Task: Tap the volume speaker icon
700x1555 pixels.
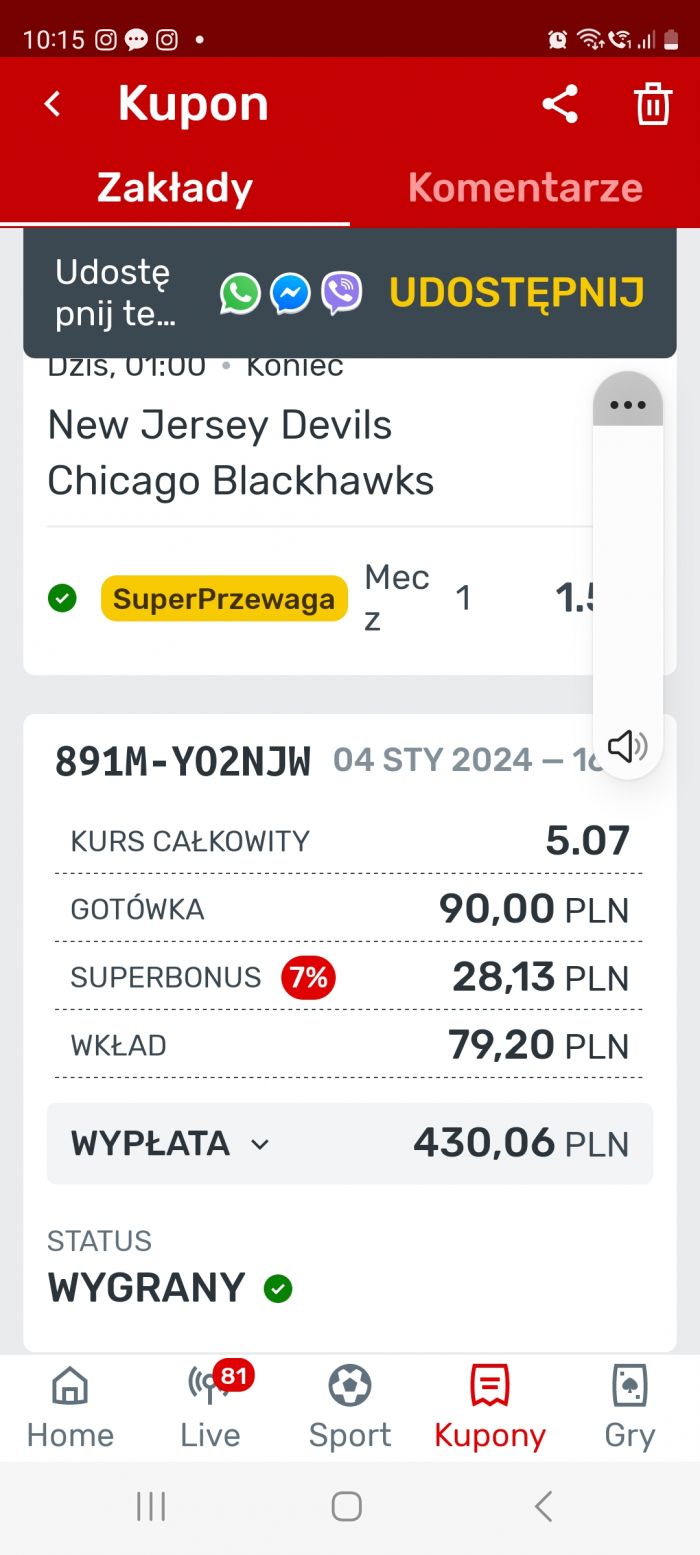Action: point(628,746)
